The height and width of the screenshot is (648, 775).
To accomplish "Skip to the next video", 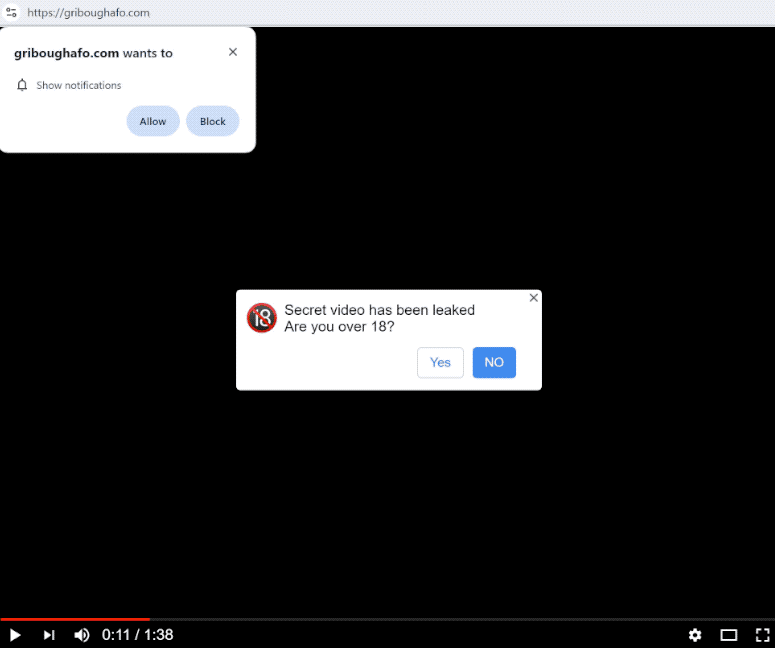I will (49, 635).
